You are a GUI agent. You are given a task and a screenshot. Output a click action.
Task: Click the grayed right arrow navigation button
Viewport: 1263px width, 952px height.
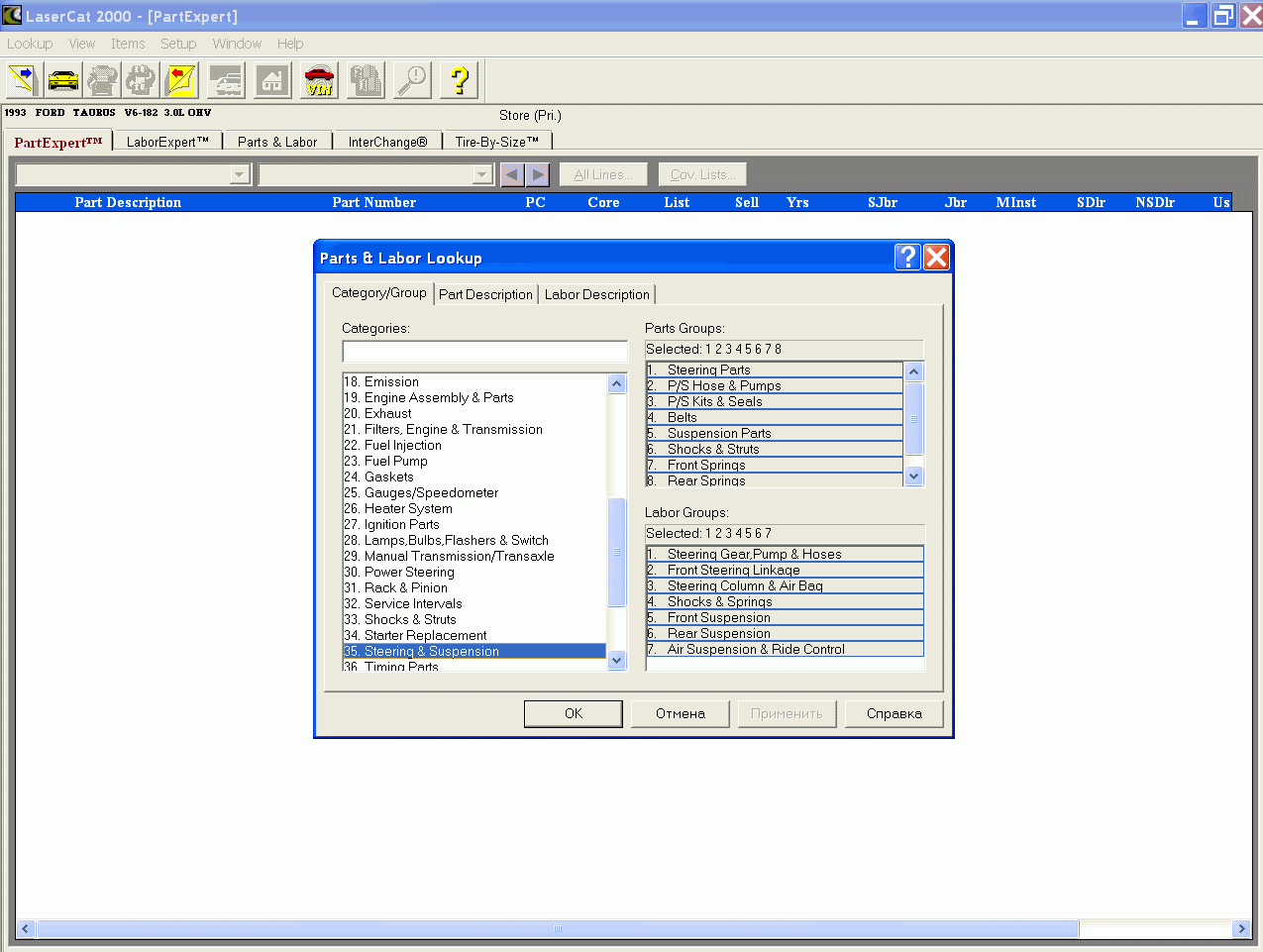(x=537, y=175)
